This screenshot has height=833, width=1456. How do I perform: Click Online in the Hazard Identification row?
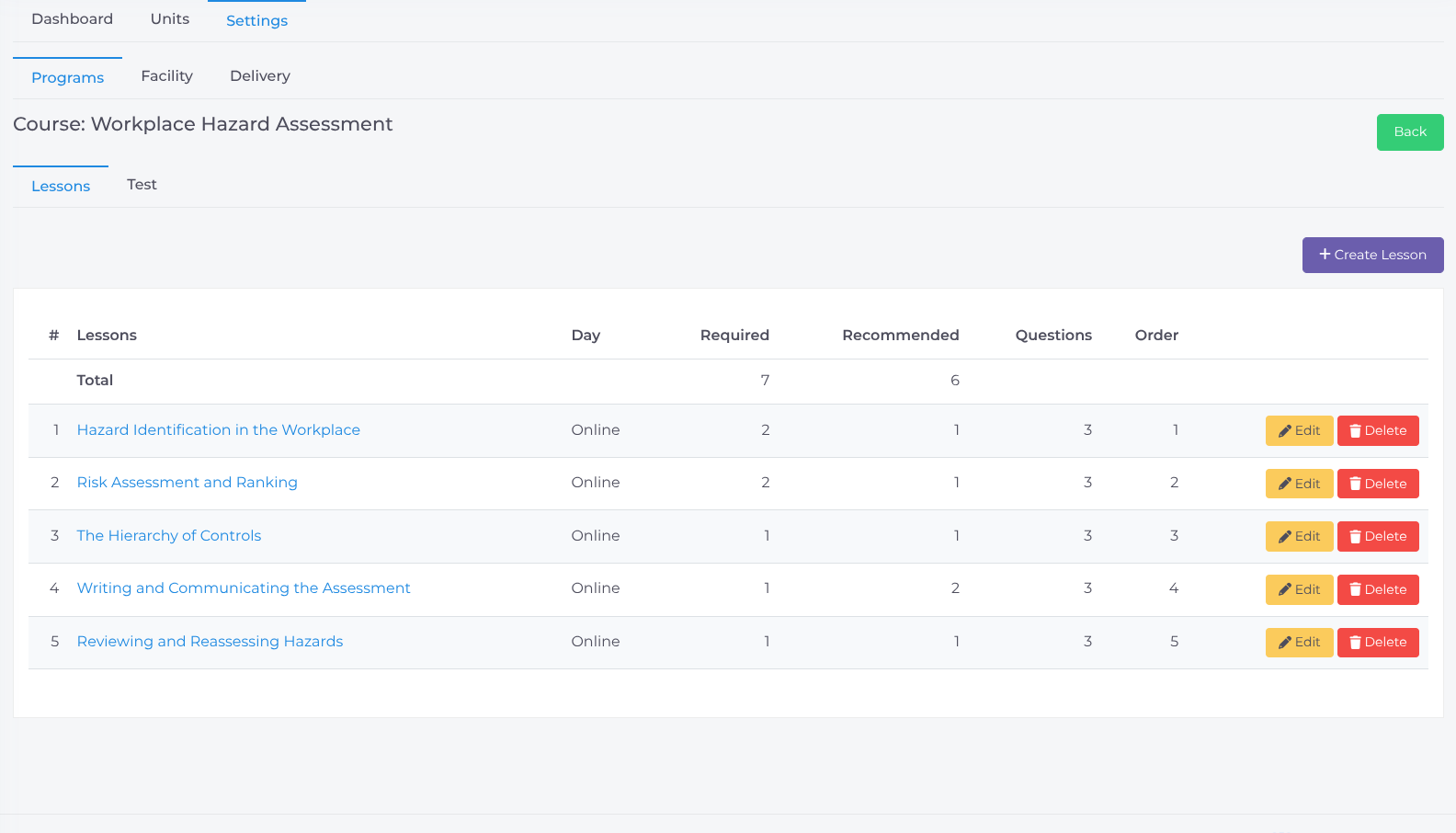tap(596, 430)
